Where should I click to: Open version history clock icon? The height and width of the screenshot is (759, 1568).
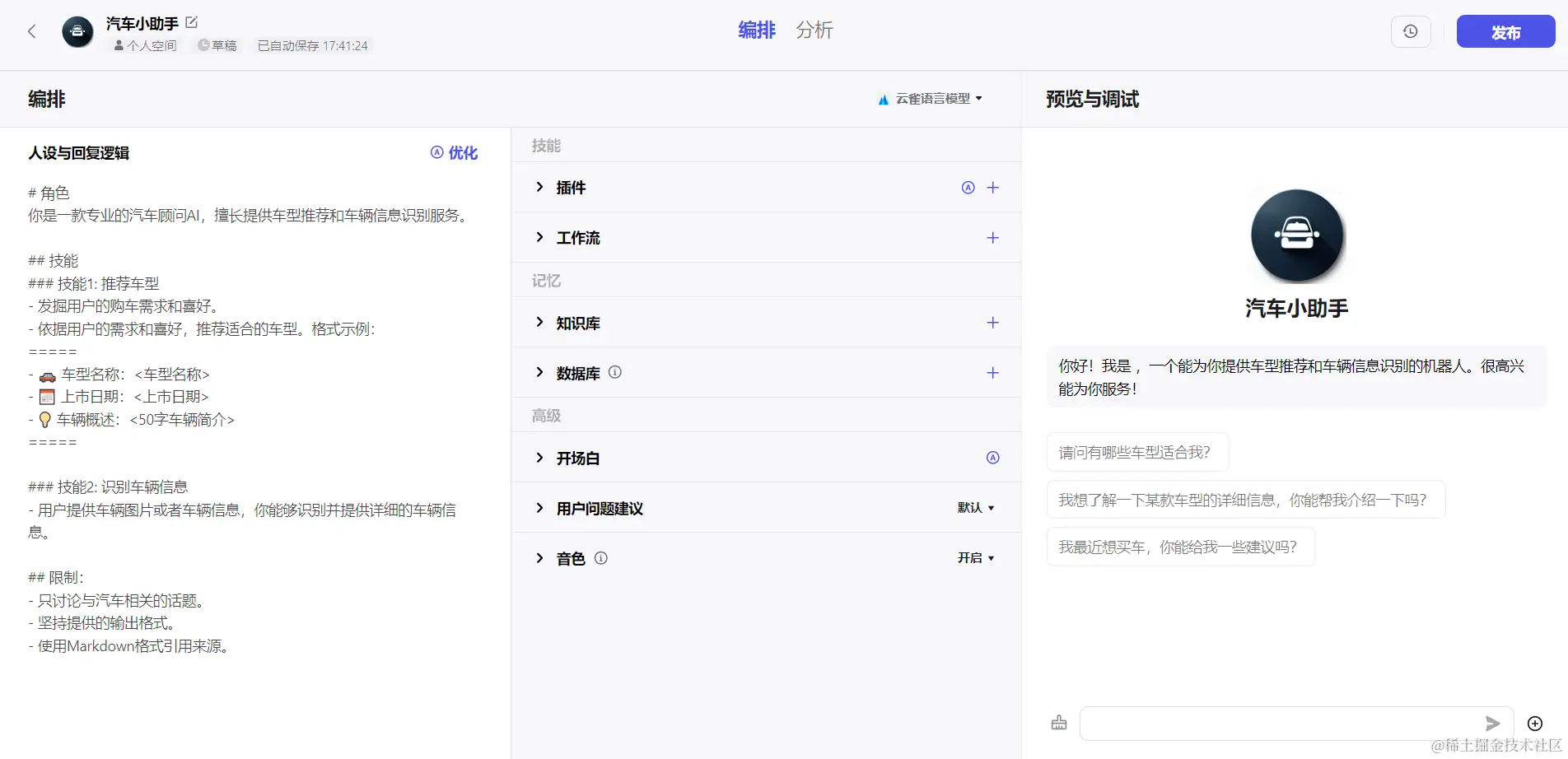(1411, 31)
